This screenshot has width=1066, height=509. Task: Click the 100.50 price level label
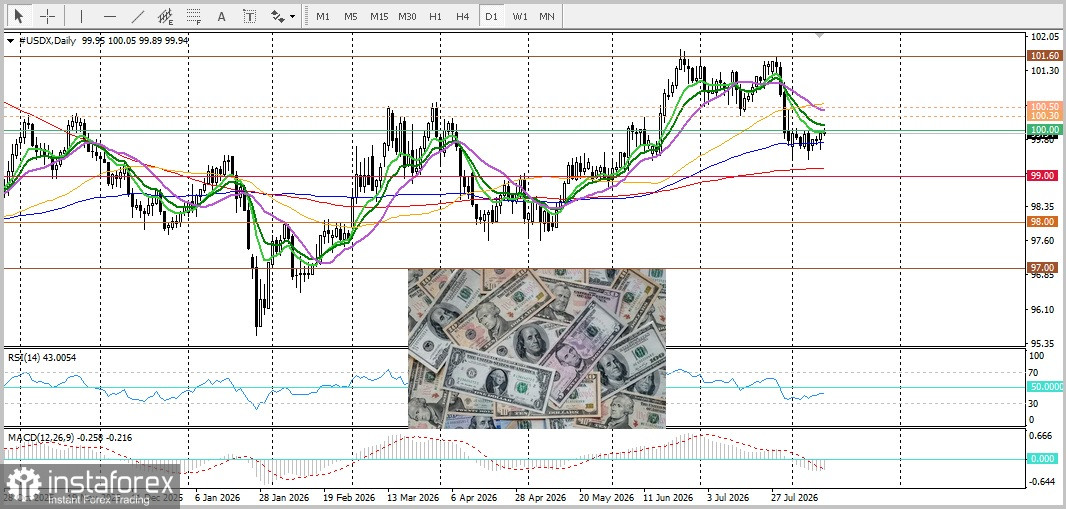(1045, 107)
